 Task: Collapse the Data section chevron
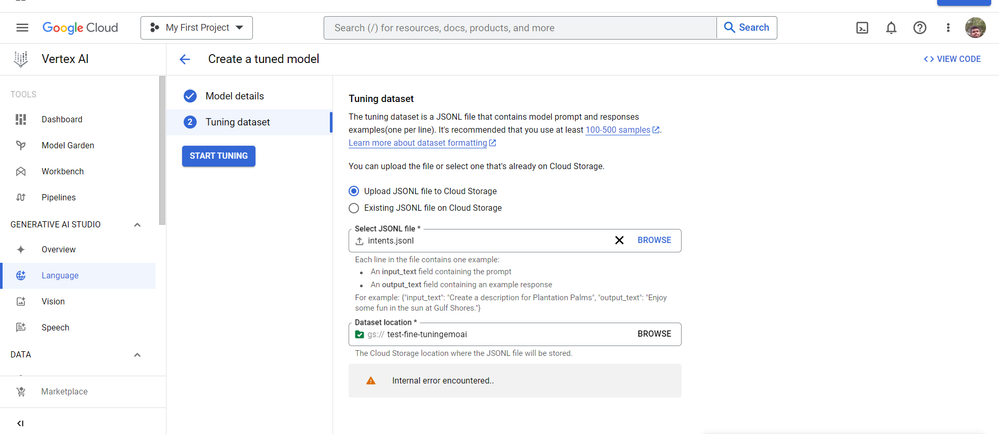(x=137, y=354)
